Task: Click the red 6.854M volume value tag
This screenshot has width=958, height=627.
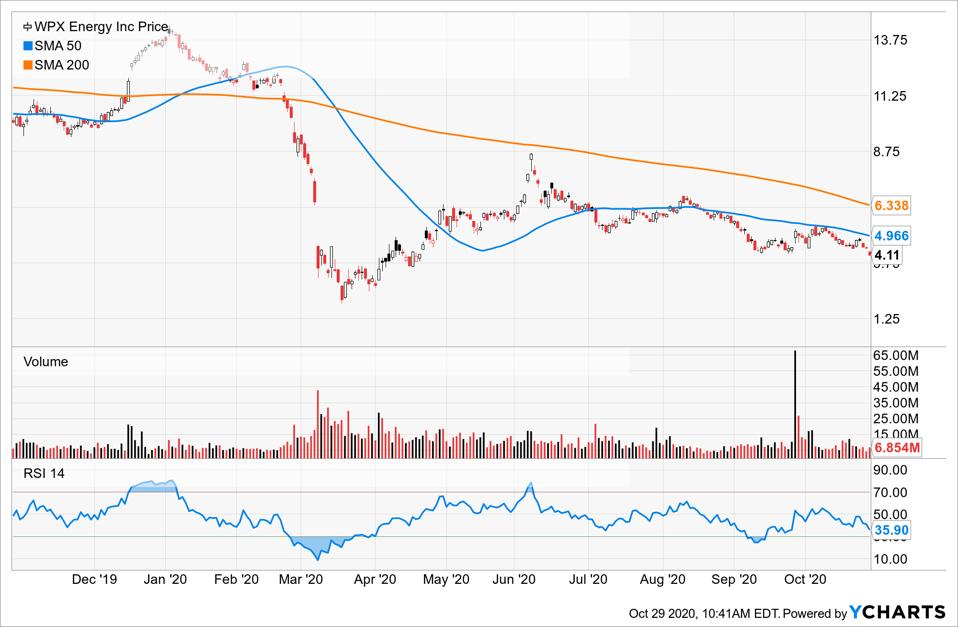Action: pos(896,448)
